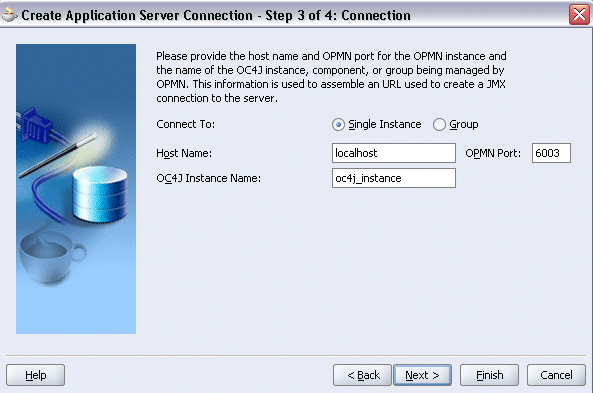Click the OC4J Instance Name input field
Screen dimensions: 593x393
point(394,178)
